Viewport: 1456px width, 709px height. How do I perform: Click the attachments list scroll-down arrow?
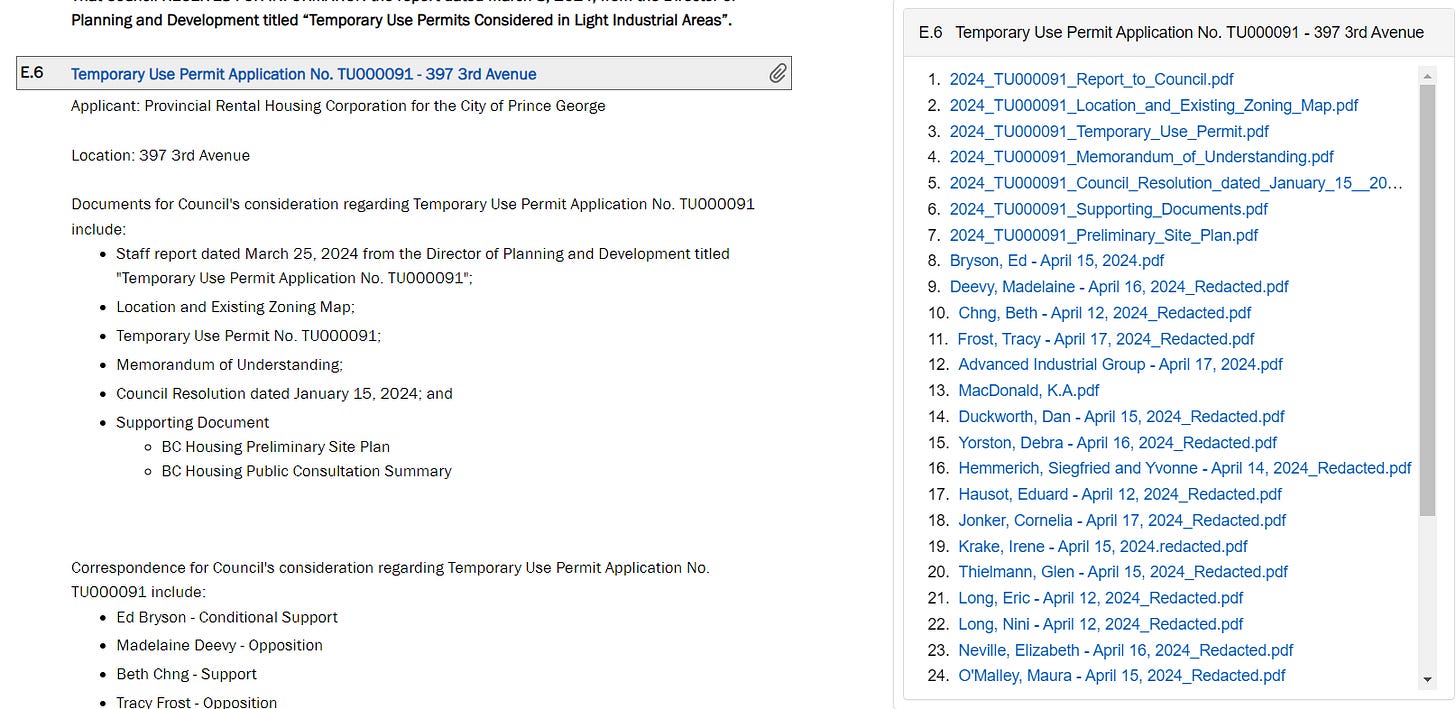(x=1428, y=680)
